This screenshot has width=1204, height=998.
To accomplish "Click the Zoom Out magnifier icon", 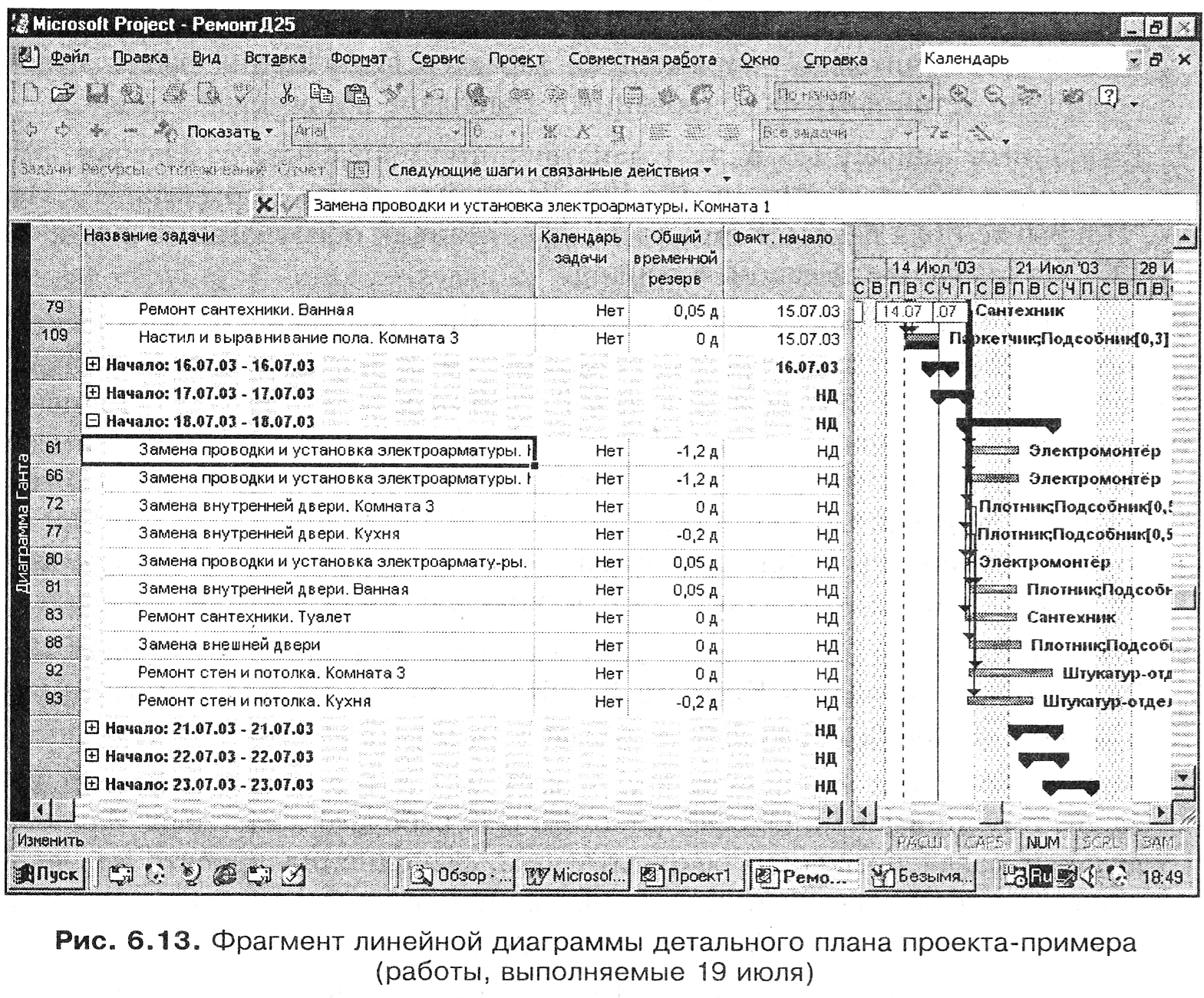I will point(995,94).
